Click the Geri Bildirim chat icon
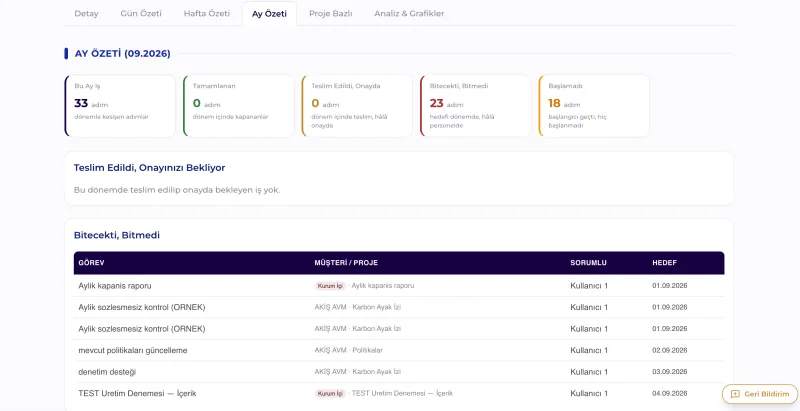 (x=735, y=394)
